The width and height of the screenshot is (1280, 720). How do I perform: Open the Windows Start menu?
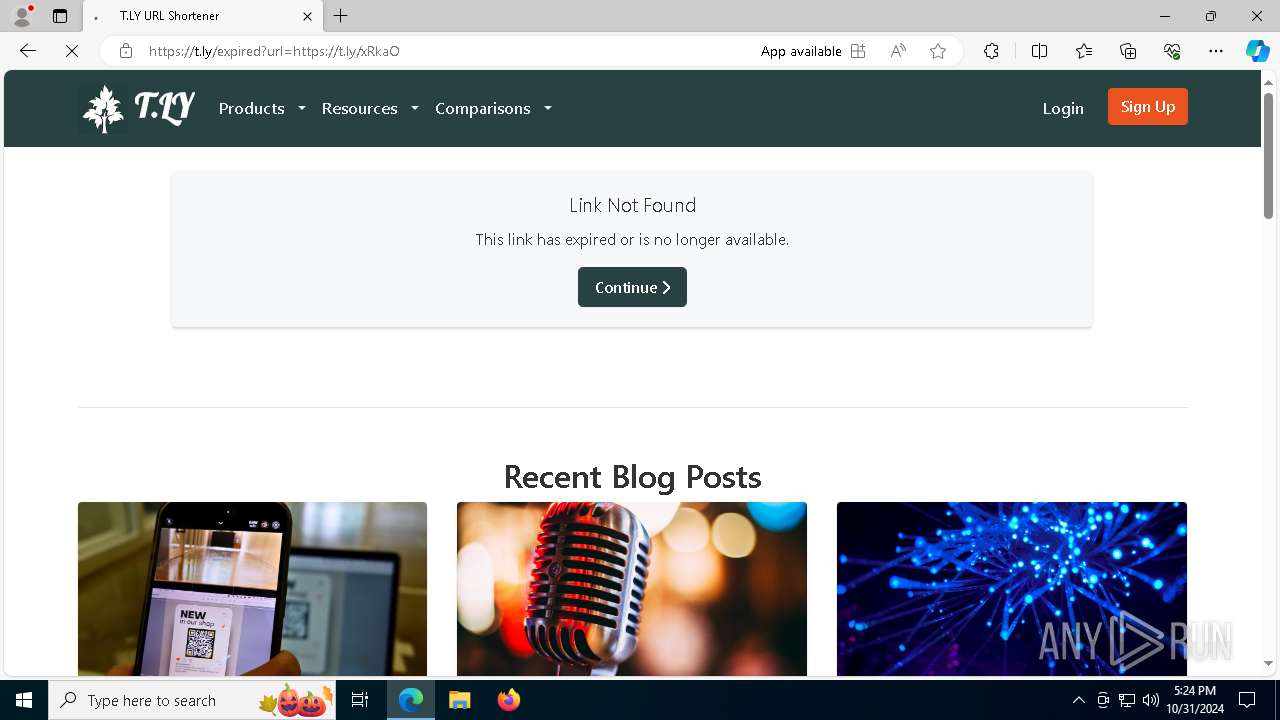click(x=24, y=700)
